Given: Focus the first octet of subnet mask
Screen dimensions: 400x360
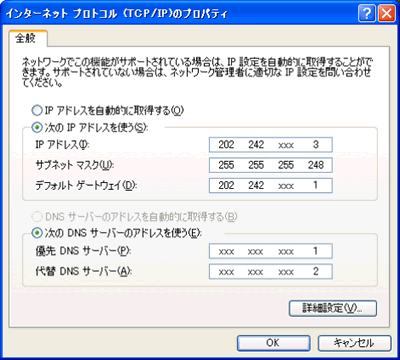Looking at the screenshot, I should tap(226, 165).
